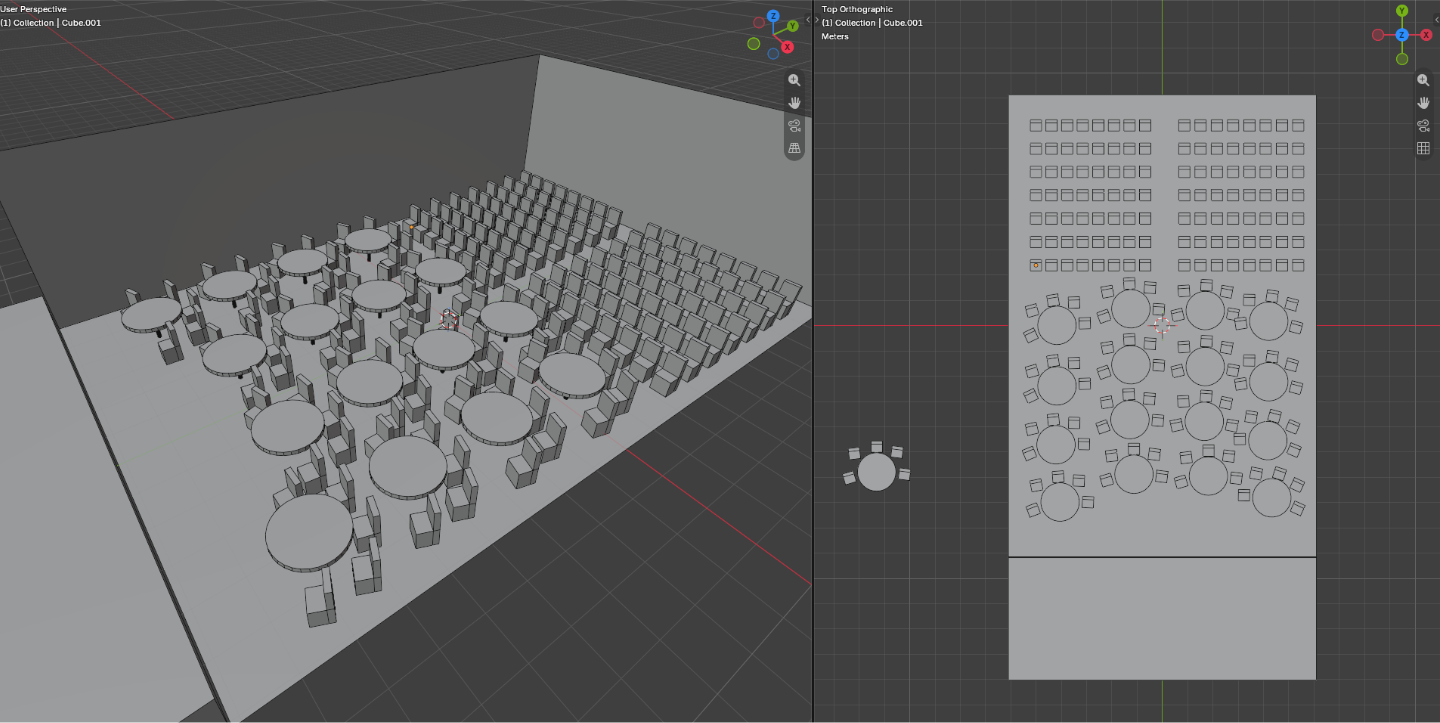Select the pan hand in the Top Orthographic viewport
The image size is (1440, 723).
click(x=1423, y=103)
